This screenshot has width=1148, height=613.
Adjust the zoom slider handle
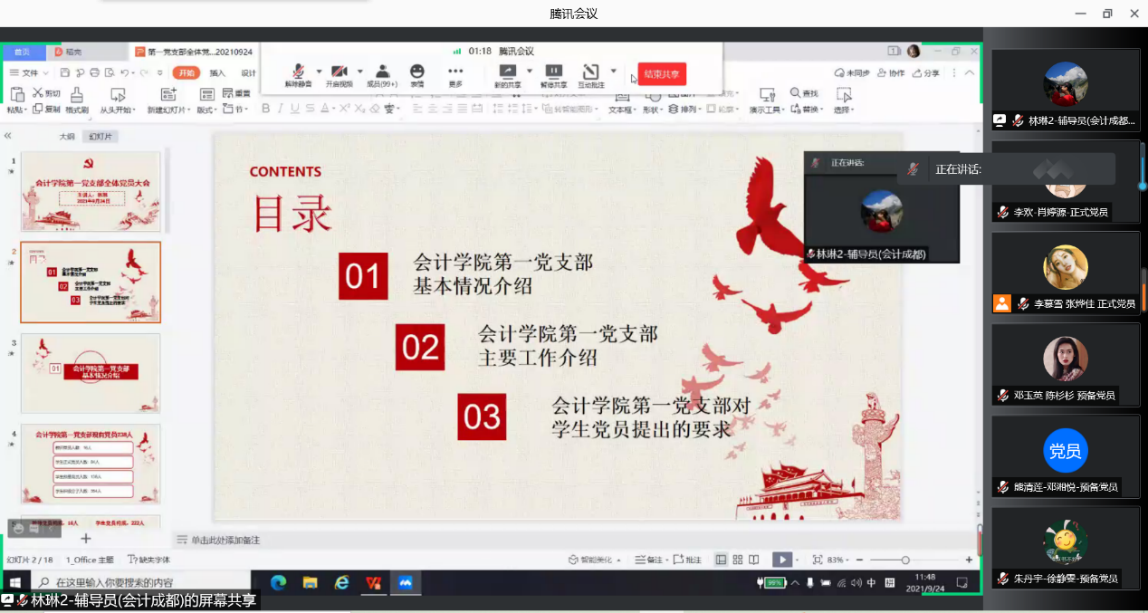(906, 560)
